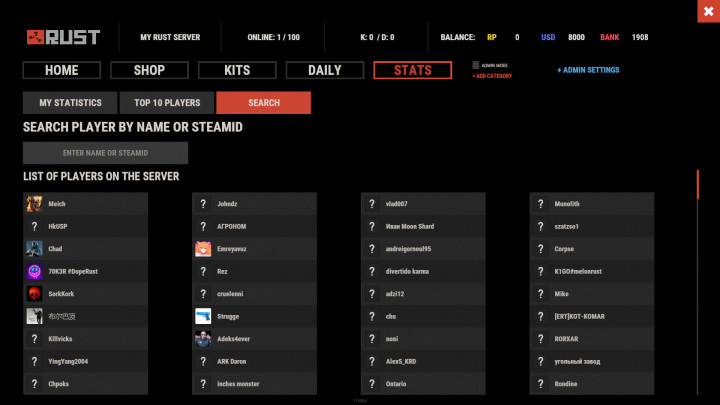Select player K1GO#melonrust
720x405 pixels.
pyautogui.click(x=592, y=271)
